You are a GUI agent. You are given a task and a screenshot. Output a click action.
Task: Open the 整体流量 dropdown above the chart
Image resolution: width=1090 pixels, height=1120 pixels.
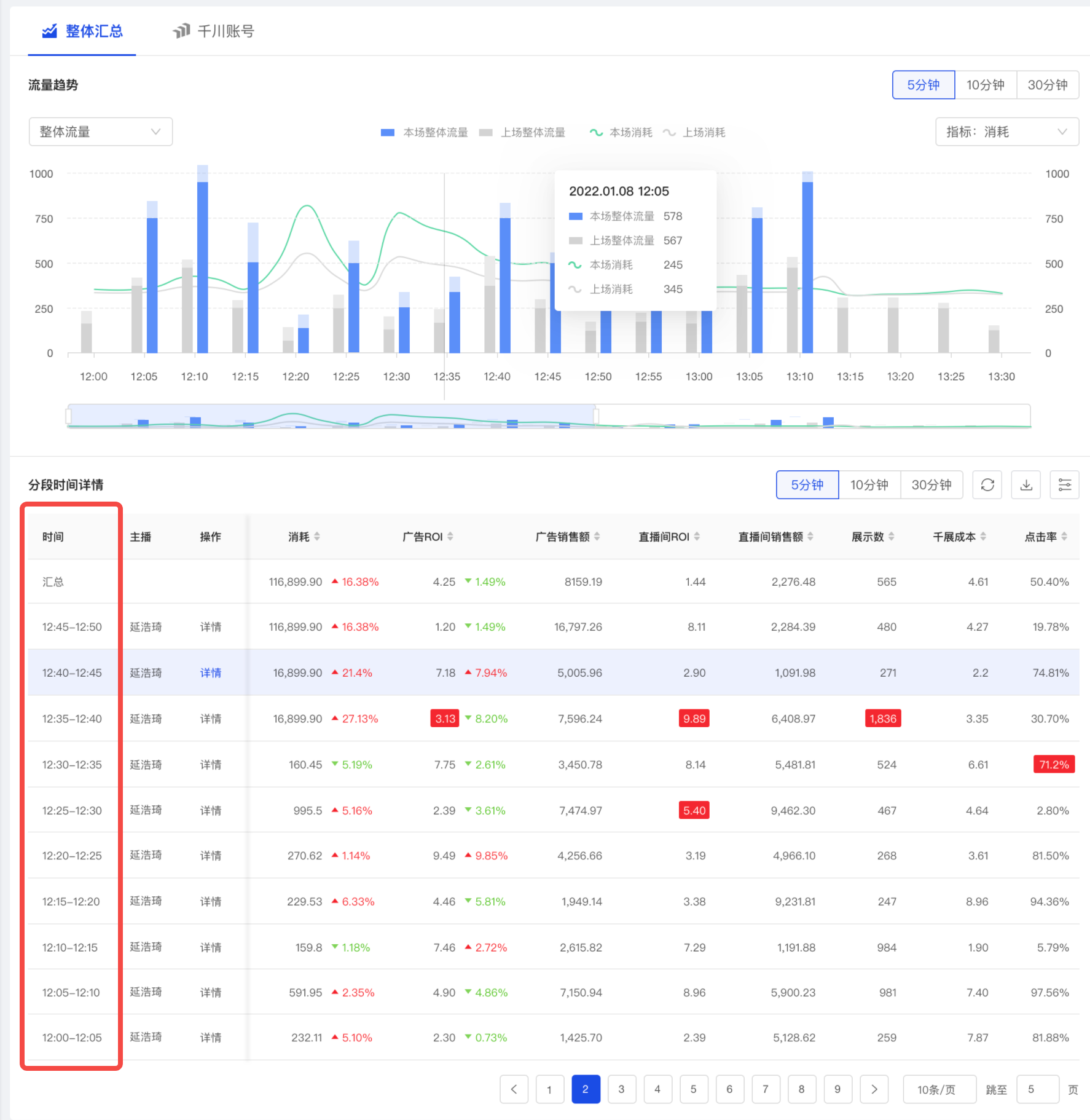pos(100,132)
